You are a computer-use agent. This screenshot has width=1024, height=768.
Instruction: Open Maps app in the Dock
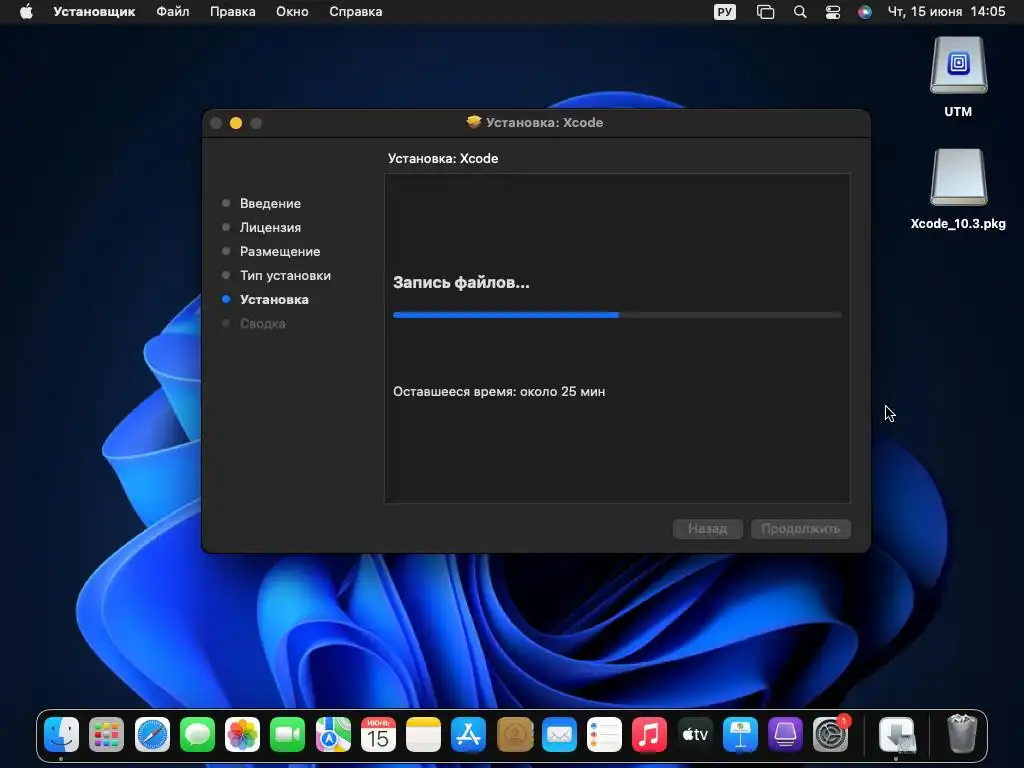point(333,734)
